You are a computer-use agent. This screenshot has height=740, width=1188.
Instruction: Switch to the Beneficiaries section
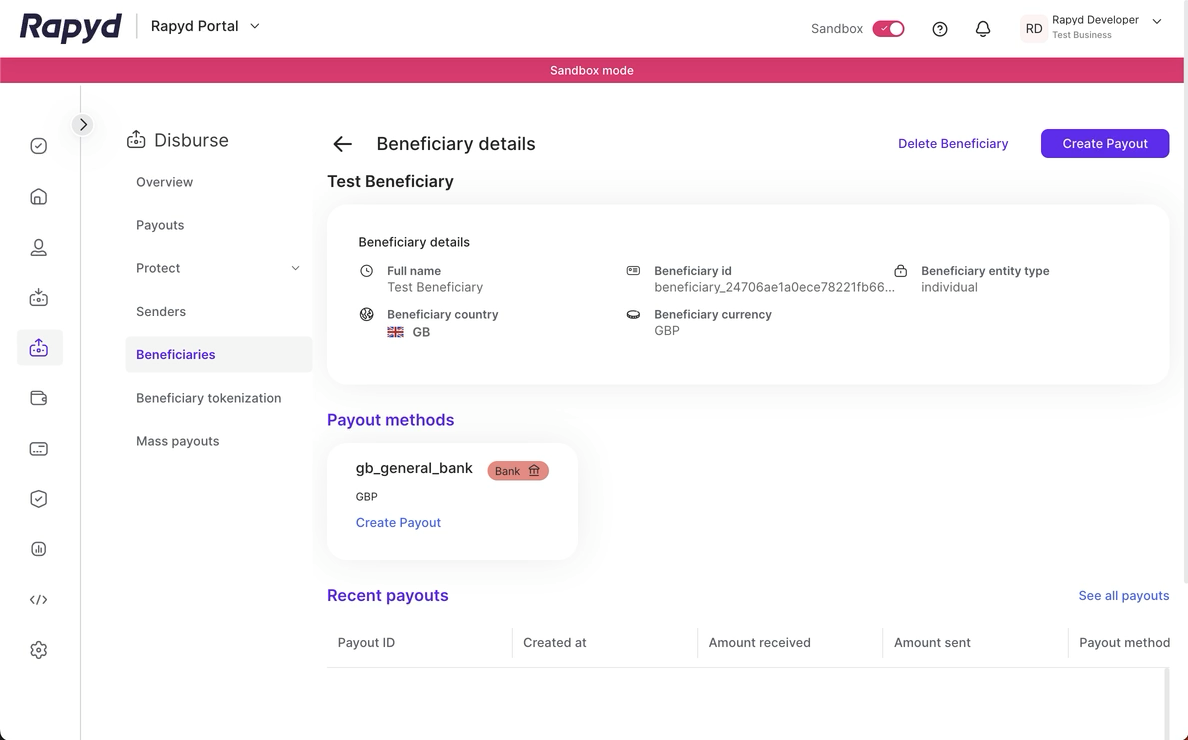pos(176,354)
